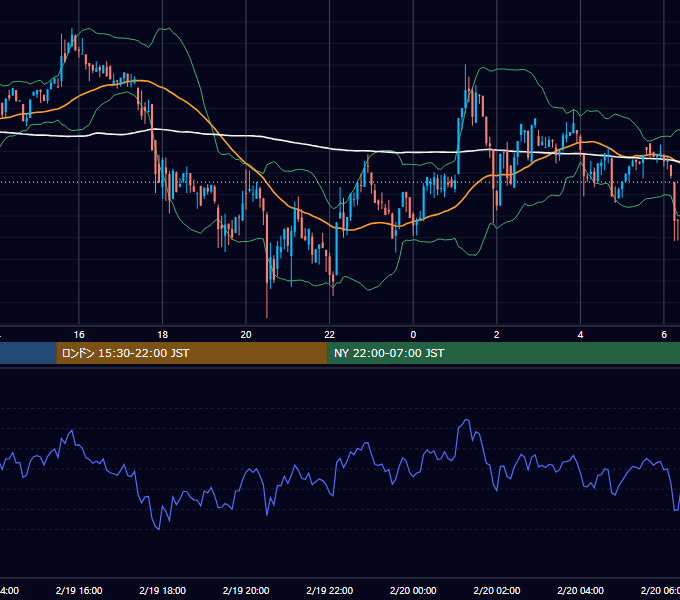Click the 2/19 18:00 date label
Screen dimensions: 680x600
pyautogui.click(x=163, y=590)
